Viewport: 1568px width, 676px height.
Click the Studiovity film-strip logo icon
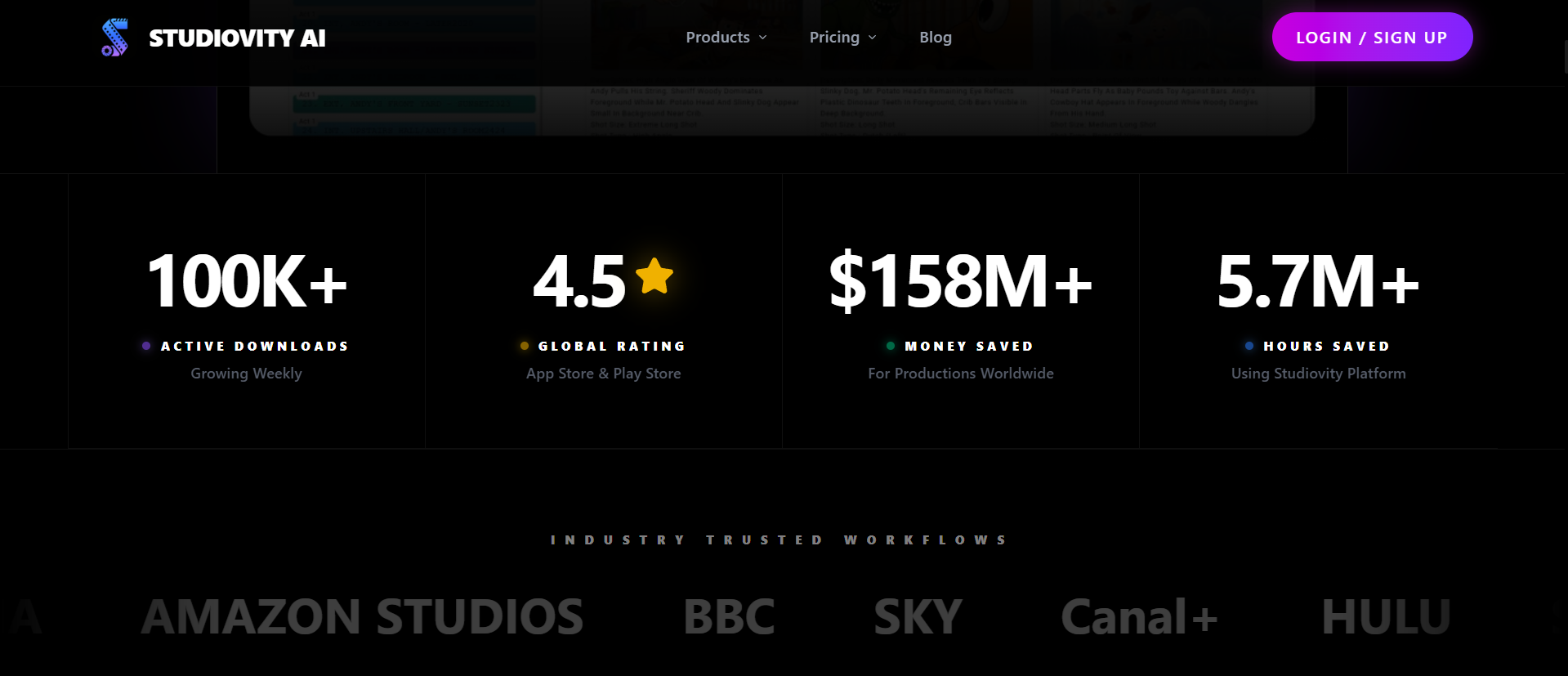pyautogui.click(x=114, y=38)
